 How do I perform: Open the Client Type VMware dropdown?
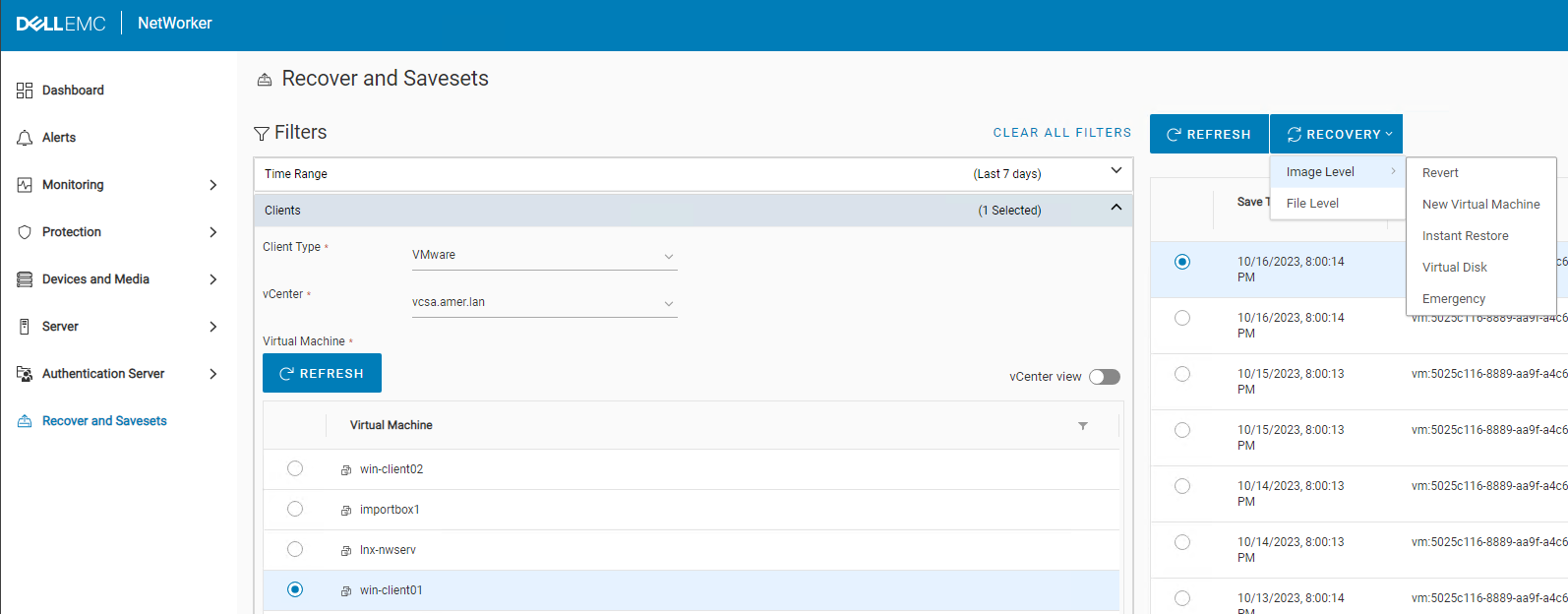click(544, 255)
